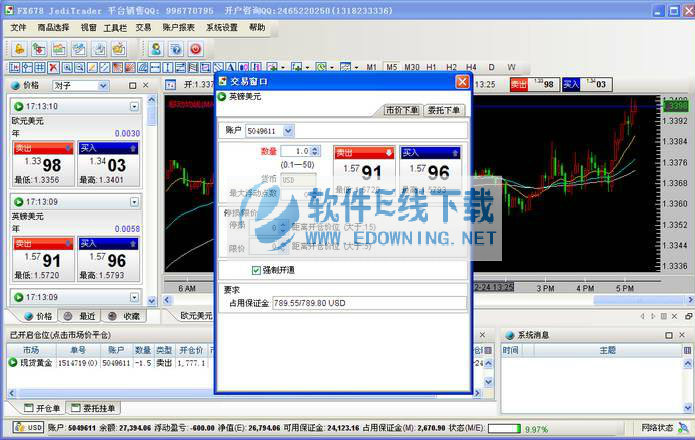Click the red X delete drawing tool
Screen dimensions: 695x440
click(53, 67)
